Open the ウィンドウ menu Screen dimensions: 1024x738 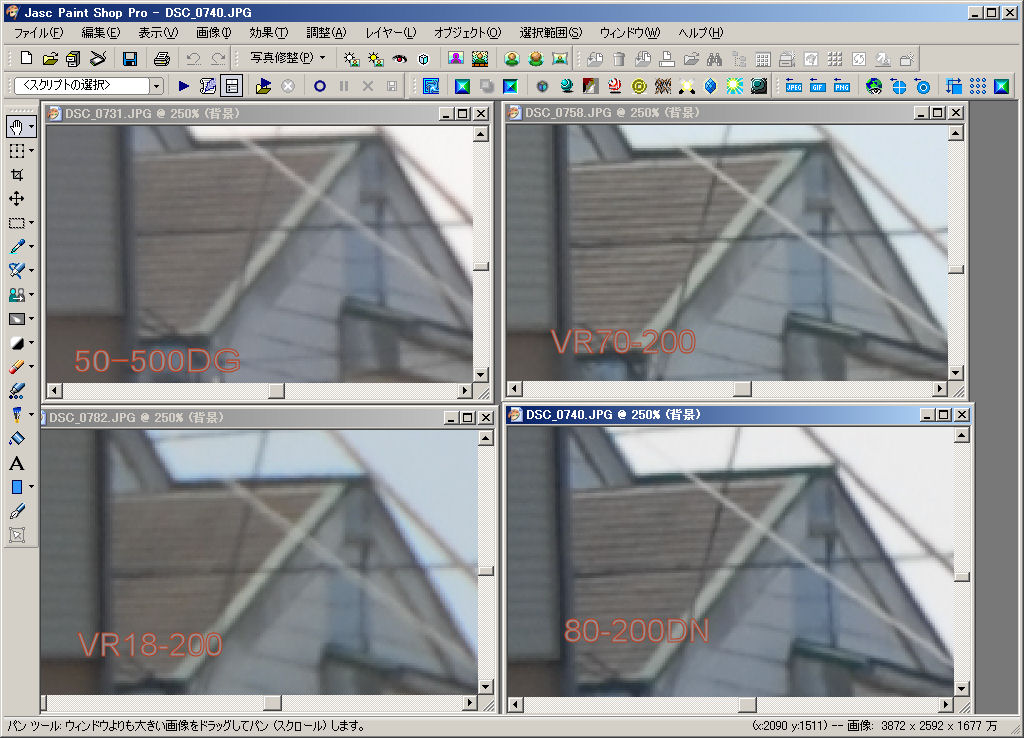click(630, 33)
